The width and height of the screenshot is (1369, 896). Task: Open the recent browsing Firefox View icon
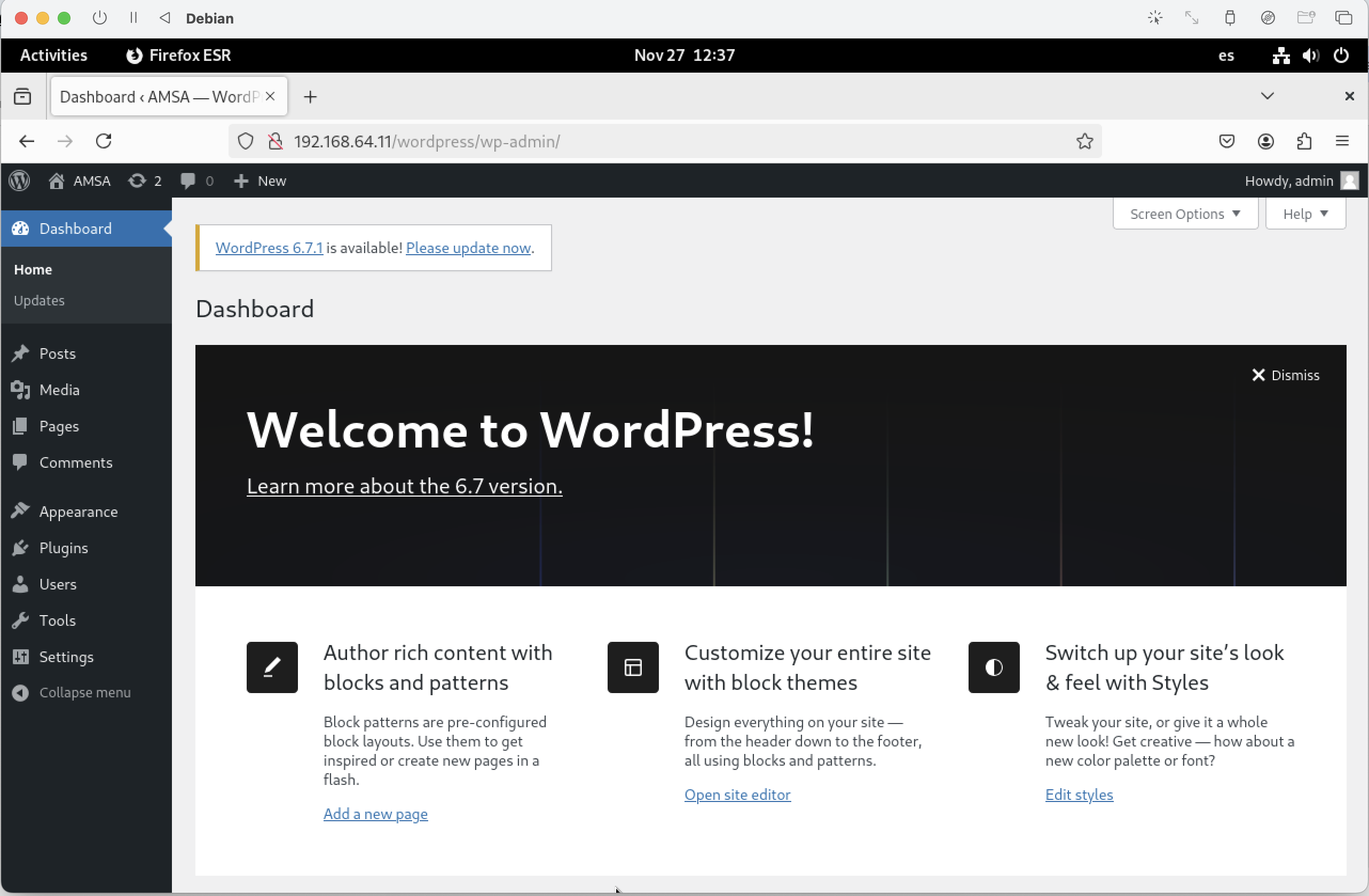tap(22, 96)
